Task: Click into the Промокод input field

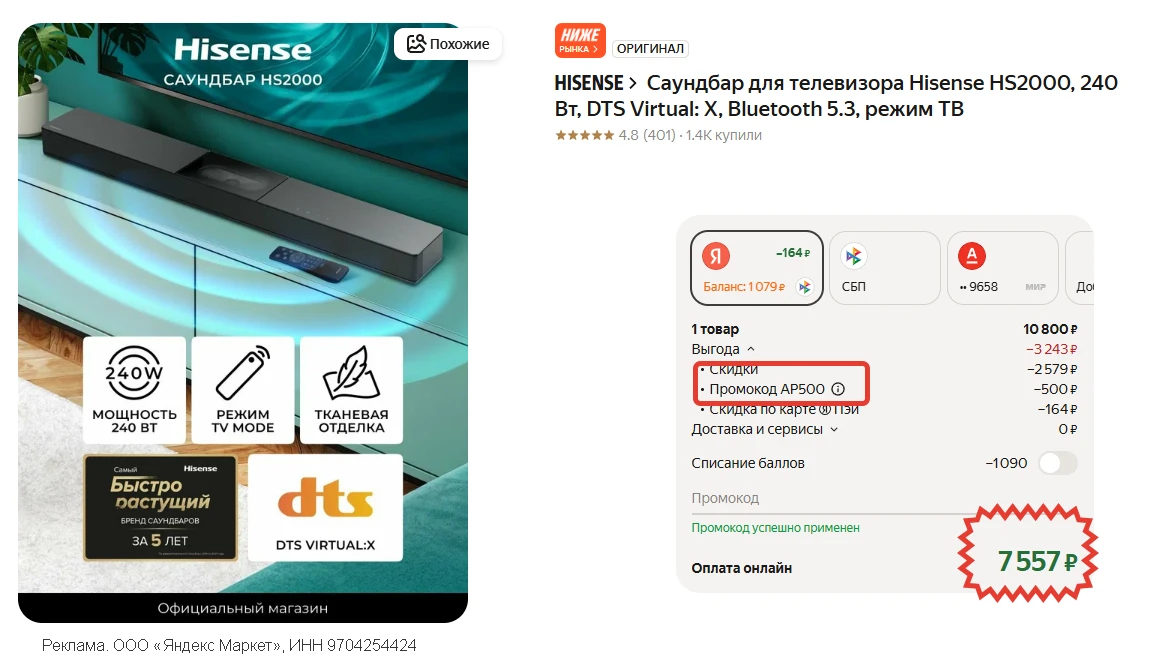Action: (x=828, y=499)
